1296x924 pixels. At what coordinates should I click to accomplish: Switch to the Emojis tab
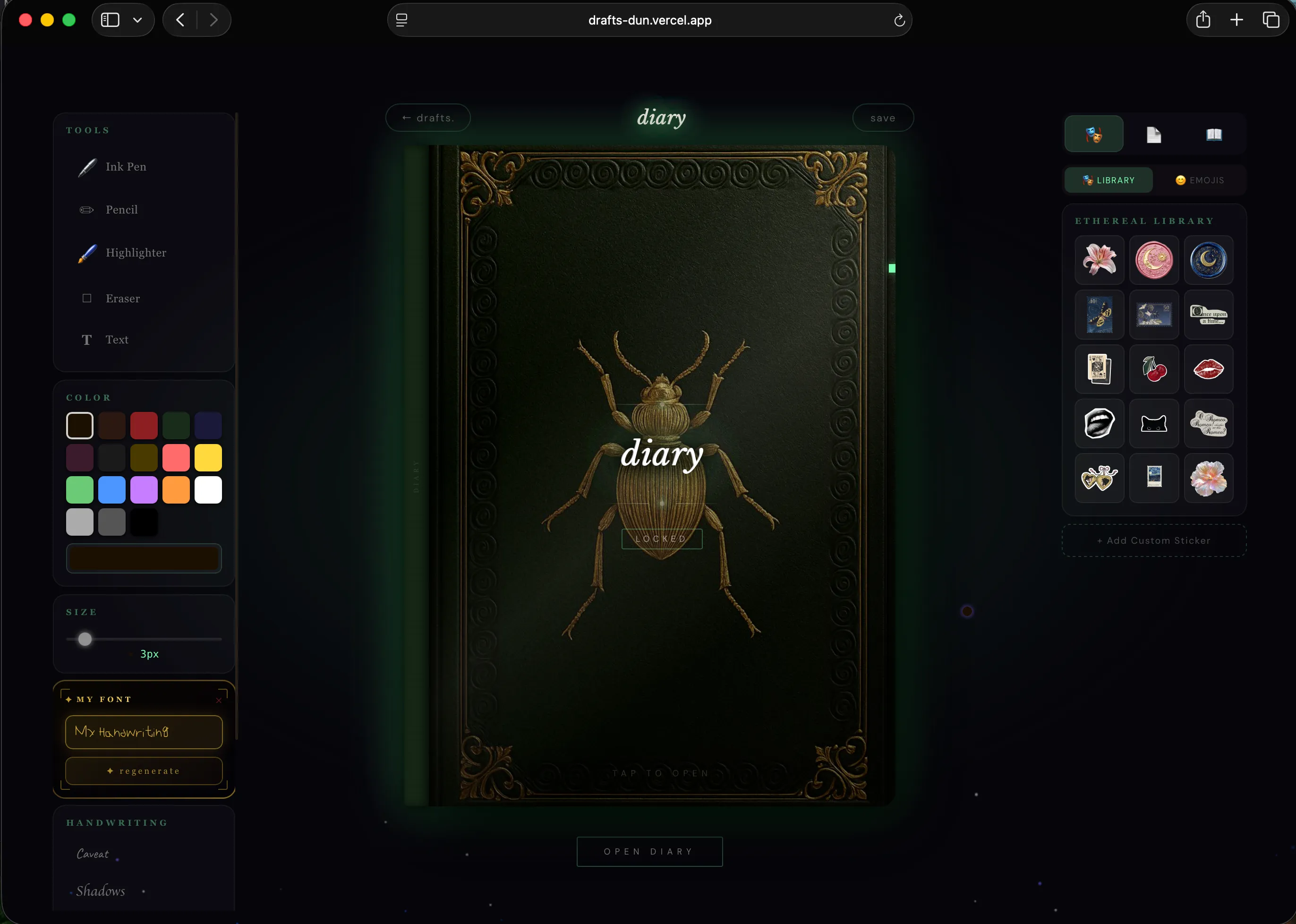point(1199,180)
